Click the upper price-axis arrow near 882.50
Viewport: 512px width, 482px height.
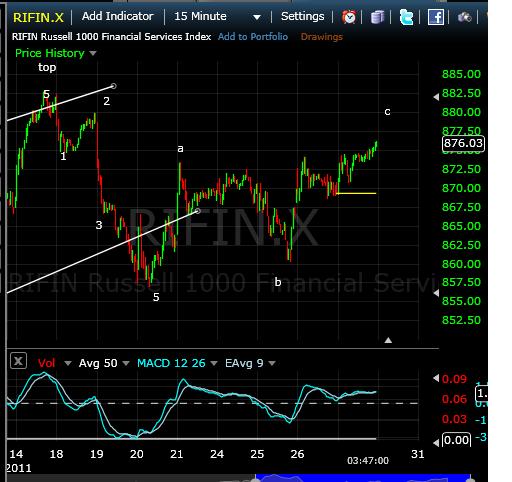click(436, 97)
